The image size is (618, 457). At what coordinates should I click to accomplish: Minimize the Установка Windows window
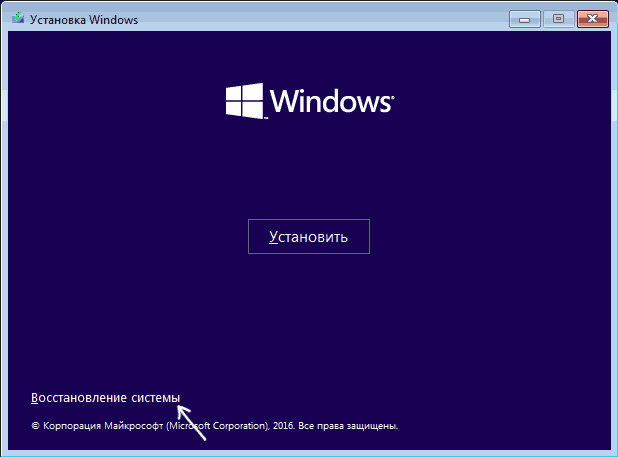point(525,19)
